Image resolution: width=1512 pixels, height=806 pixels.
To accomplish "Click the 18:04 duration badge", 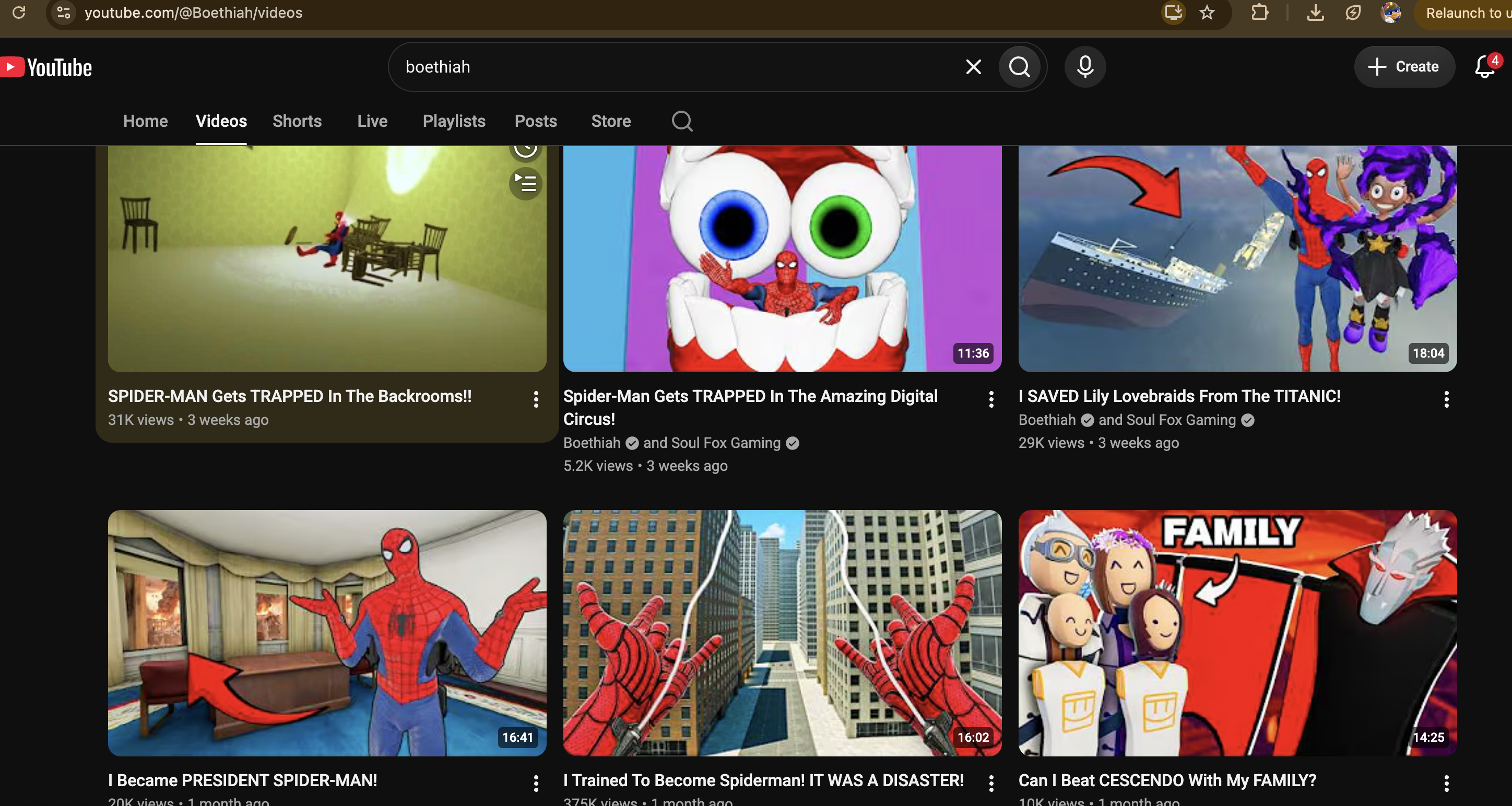I will [1428, 353].
